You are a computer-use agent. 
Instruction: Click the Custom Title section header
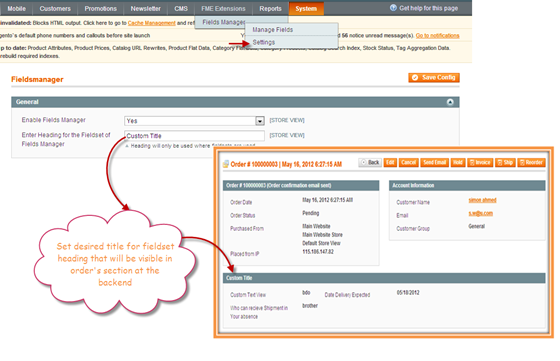click(384, 278)
